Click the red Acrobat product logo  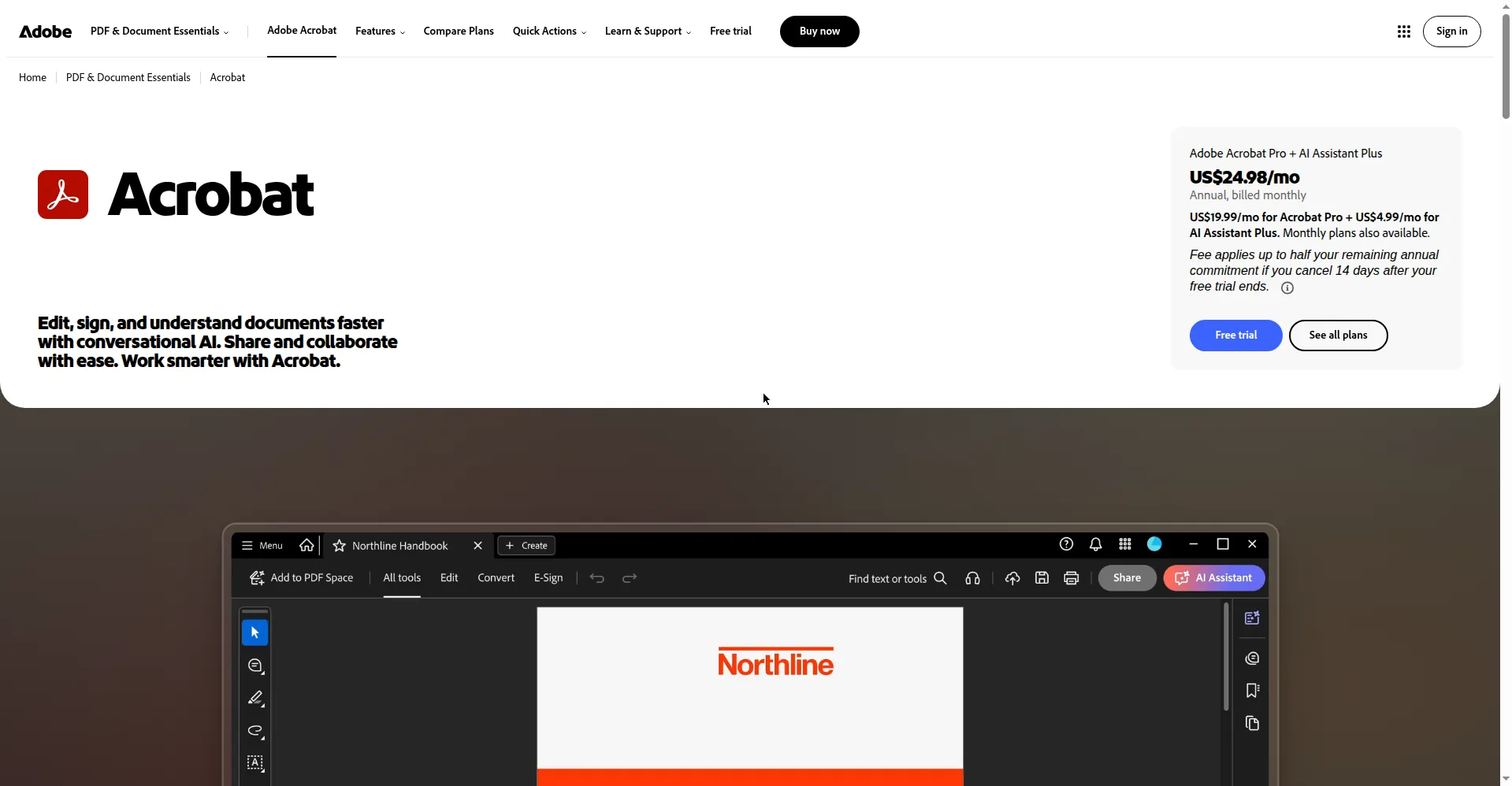[63, 195]
